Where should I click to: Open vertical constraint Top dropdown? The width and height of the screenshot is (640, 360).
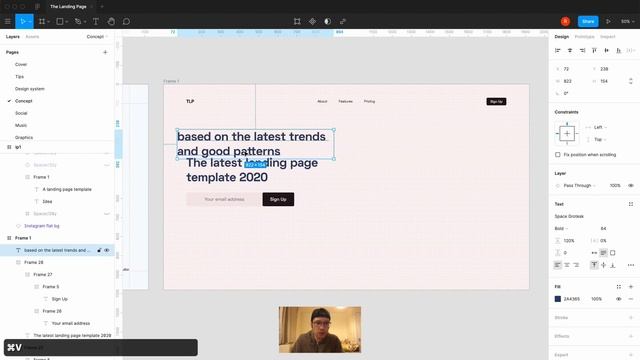coord(600,140)
